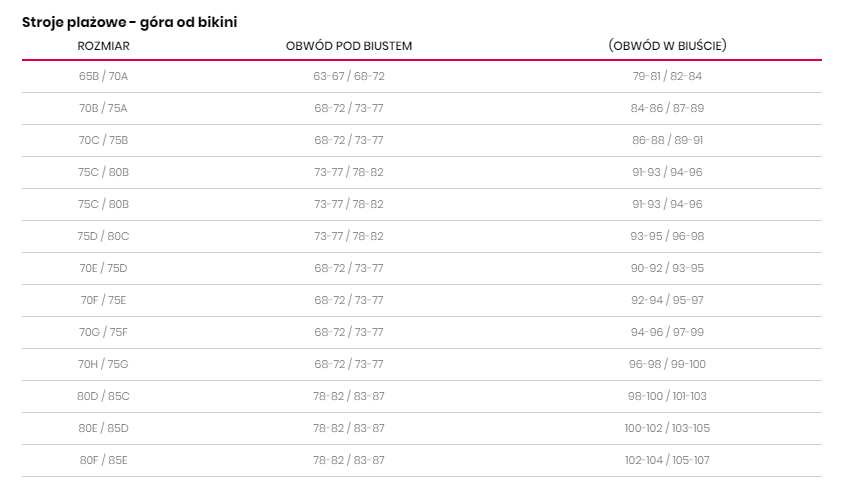Image resolution: width=844 pixels, height=504 pixels.
Task: Select the OBWÓD POD BIUSTEM column header
Action: click(x=349, y=46)
